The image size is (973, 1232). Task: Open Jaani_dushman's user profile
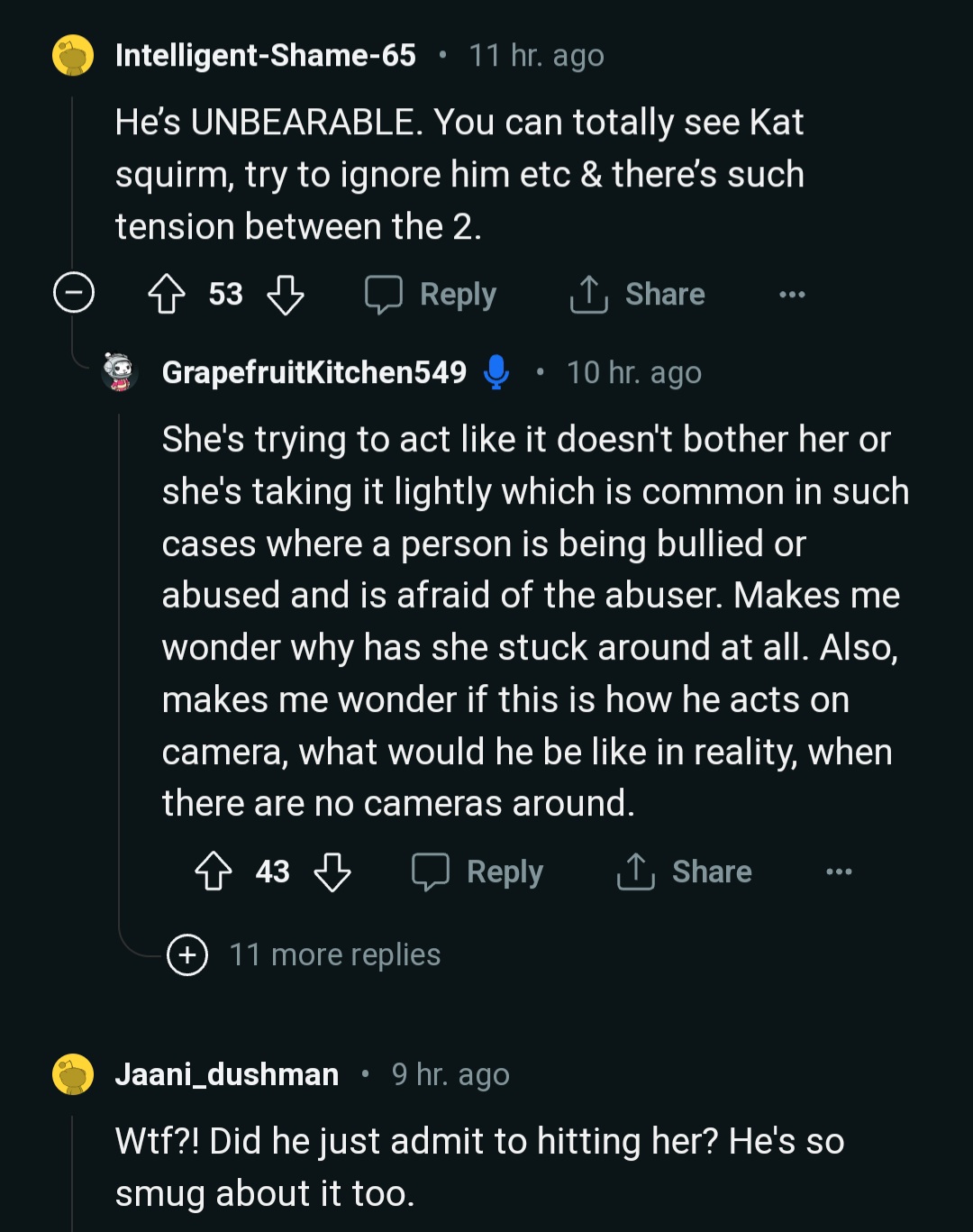[x=227, y=1074]
